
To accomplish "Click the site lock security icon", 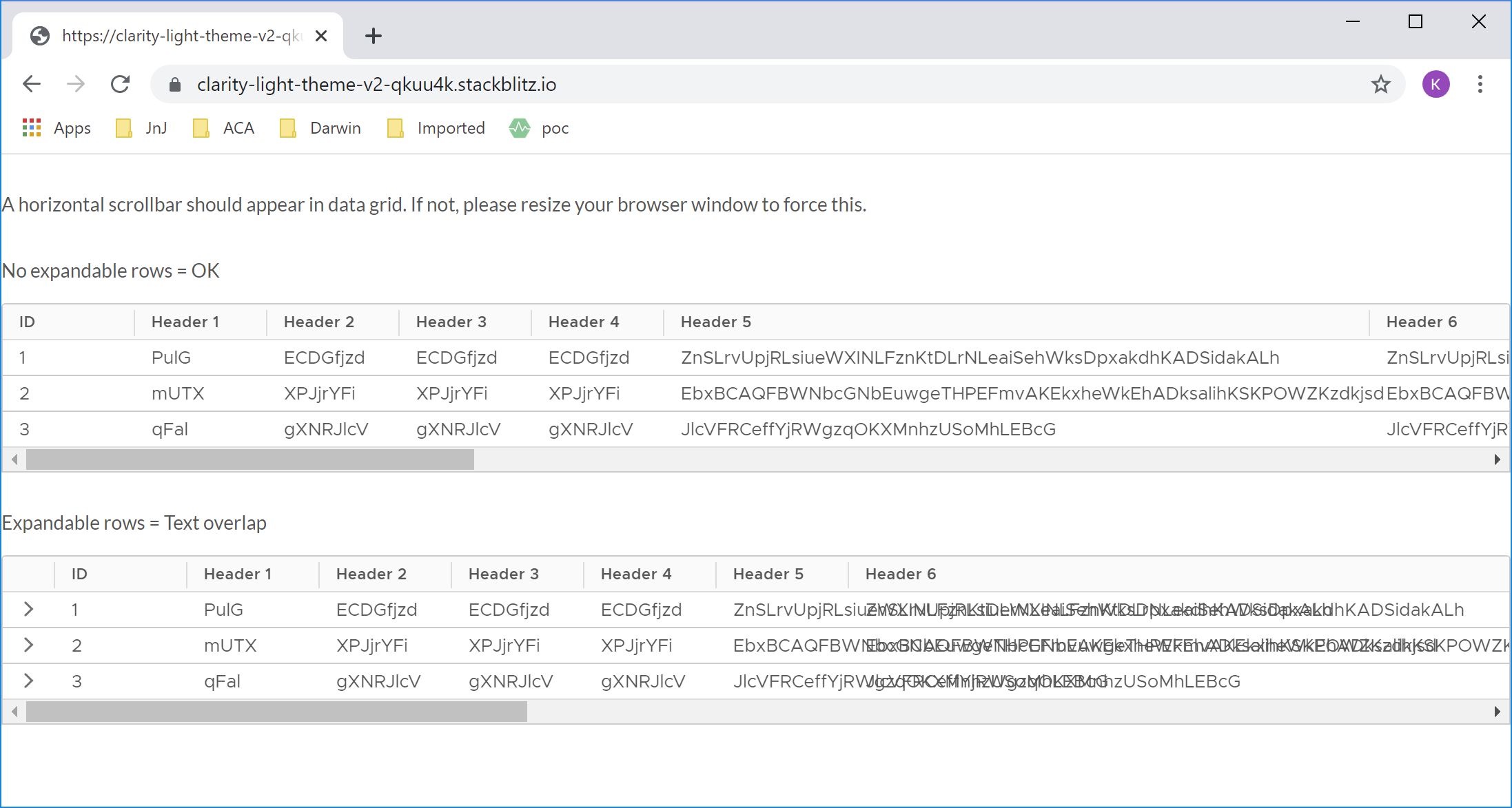I will coord(175,84).
